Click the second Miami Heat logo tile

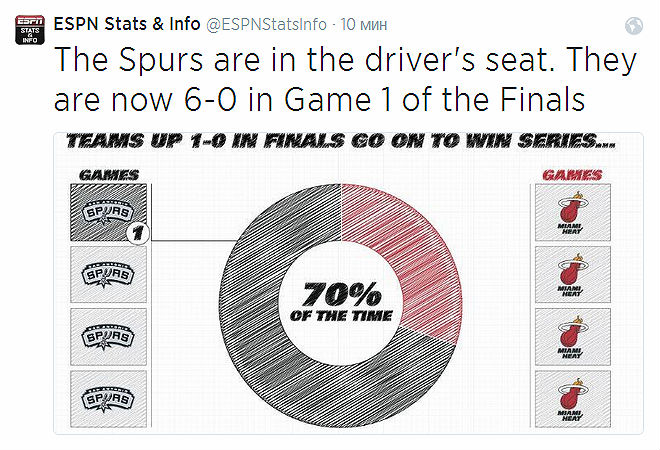(572, 274)
